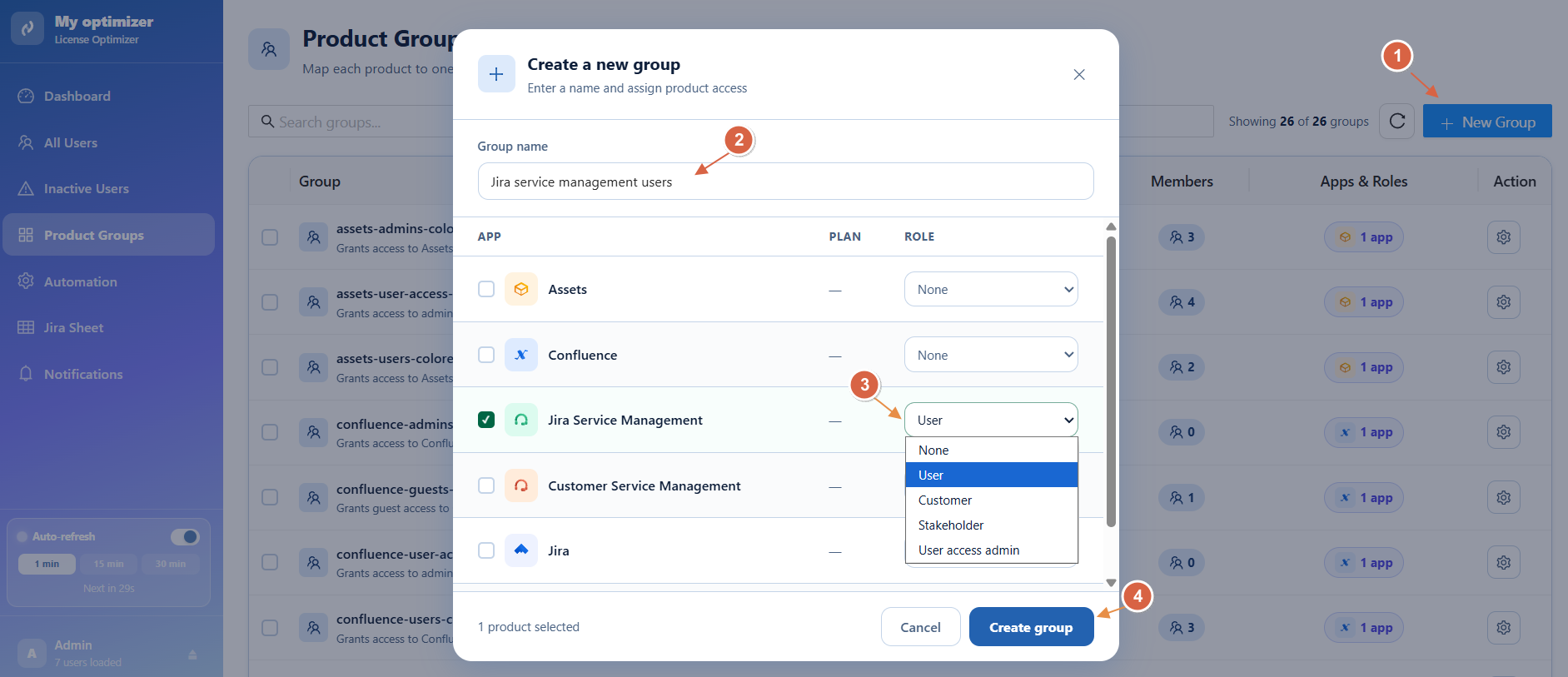Open settings gear for assets-users row

pyautogui.click(x=1504, y=367)
